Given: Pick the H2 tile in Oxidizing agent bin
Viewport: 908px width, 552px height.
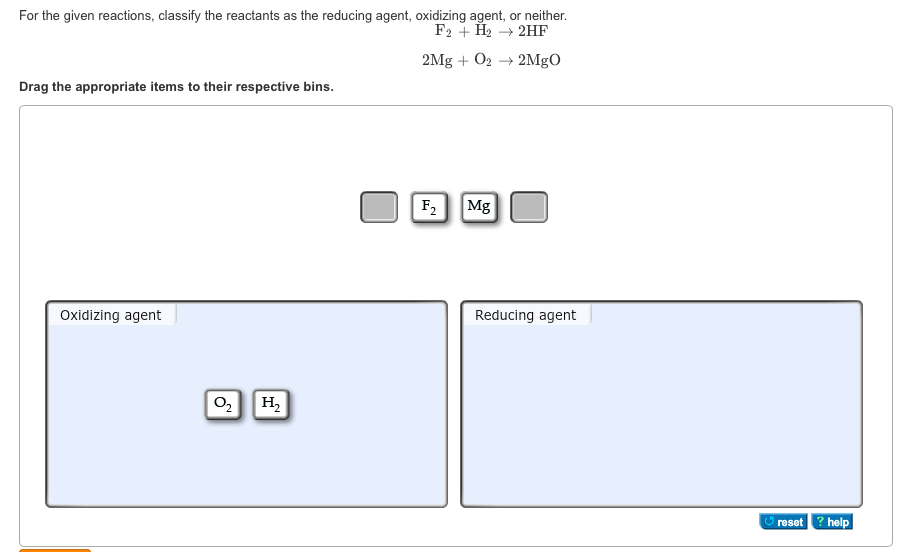Looking at the screenshot, I should tap(271, 404).
